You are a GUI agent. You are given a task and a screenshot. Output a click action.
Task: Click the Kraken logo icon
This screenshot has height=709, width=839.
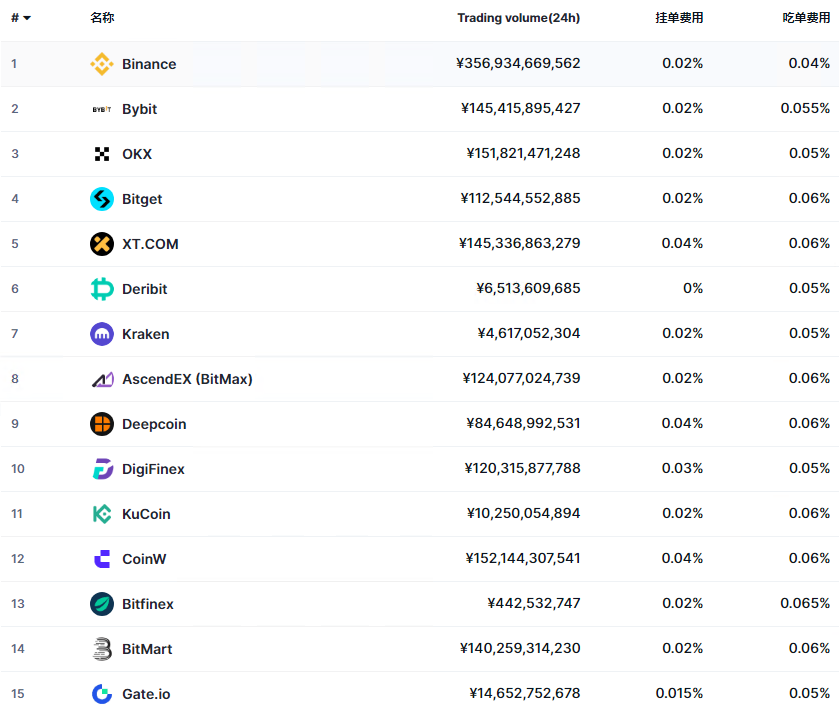pos(102,334)
